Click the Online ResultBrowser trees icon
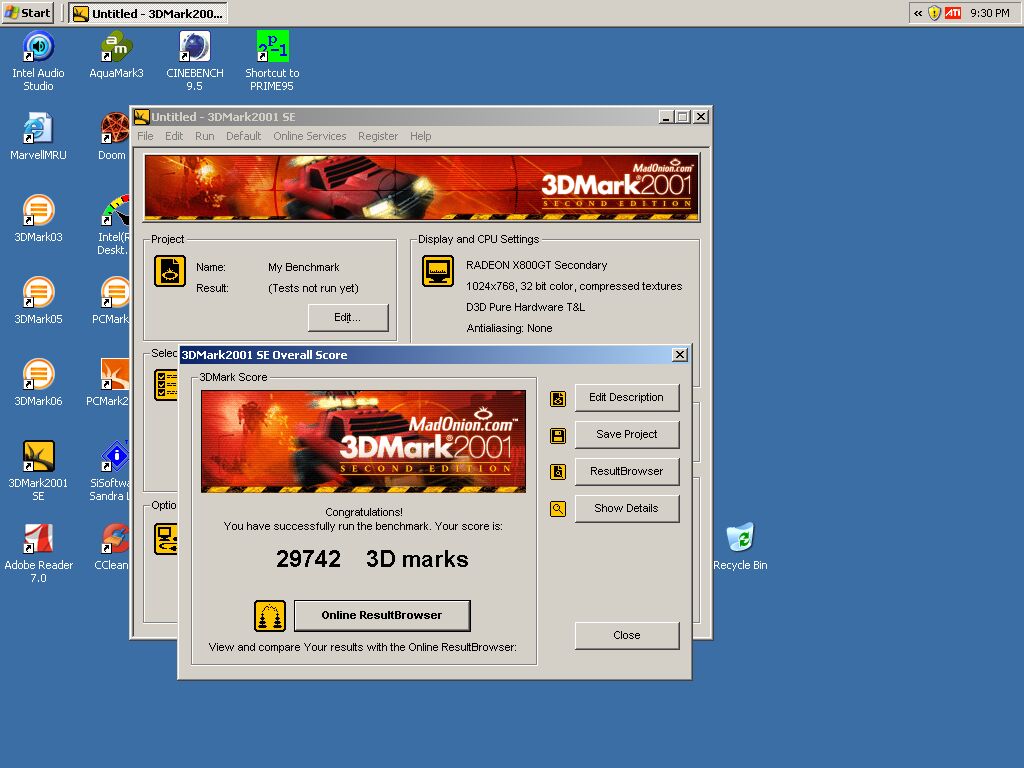Screen dimensions: 1024x768 270,616
